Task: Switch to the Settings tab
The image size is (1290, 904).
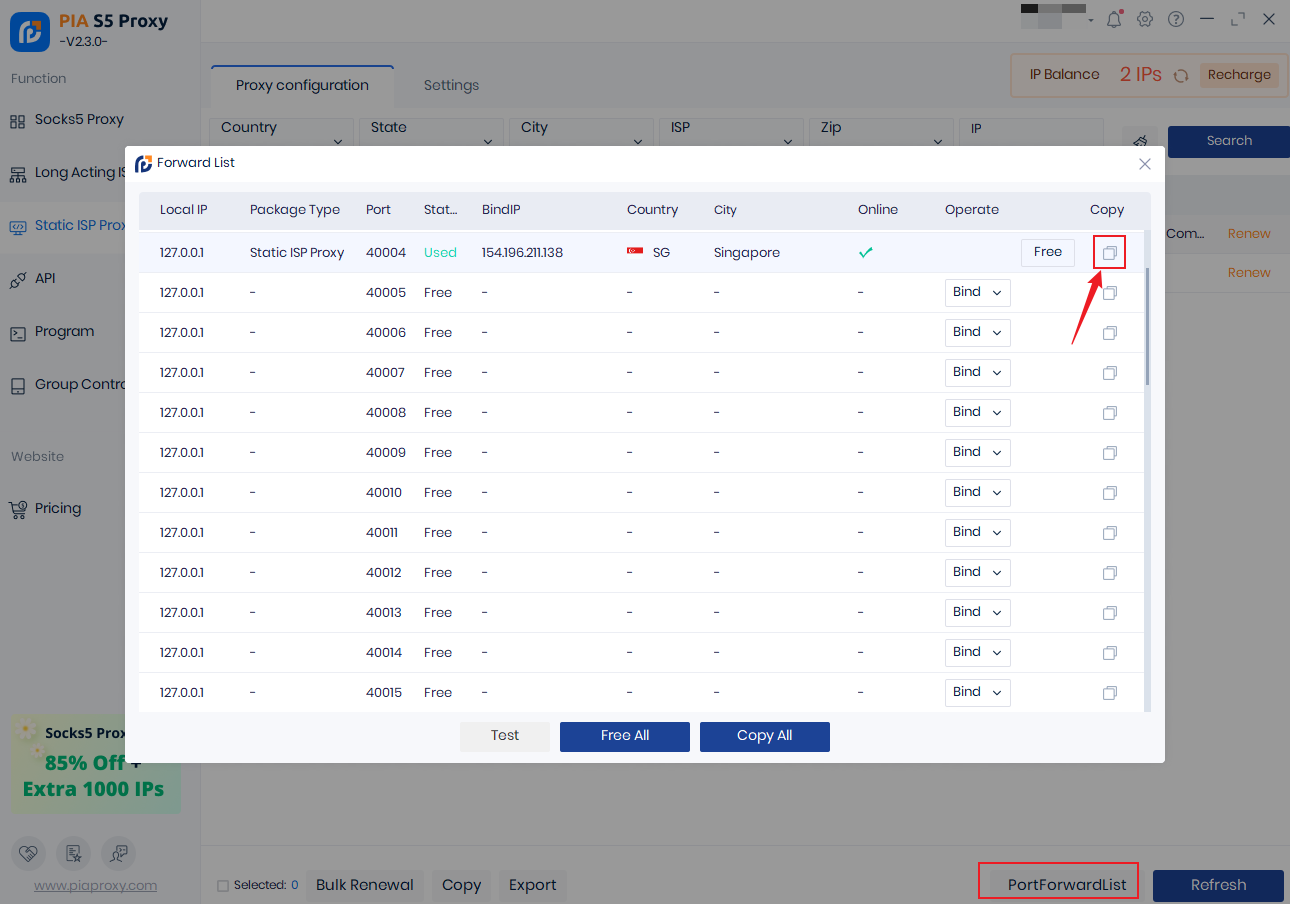Action: point(451,86)
